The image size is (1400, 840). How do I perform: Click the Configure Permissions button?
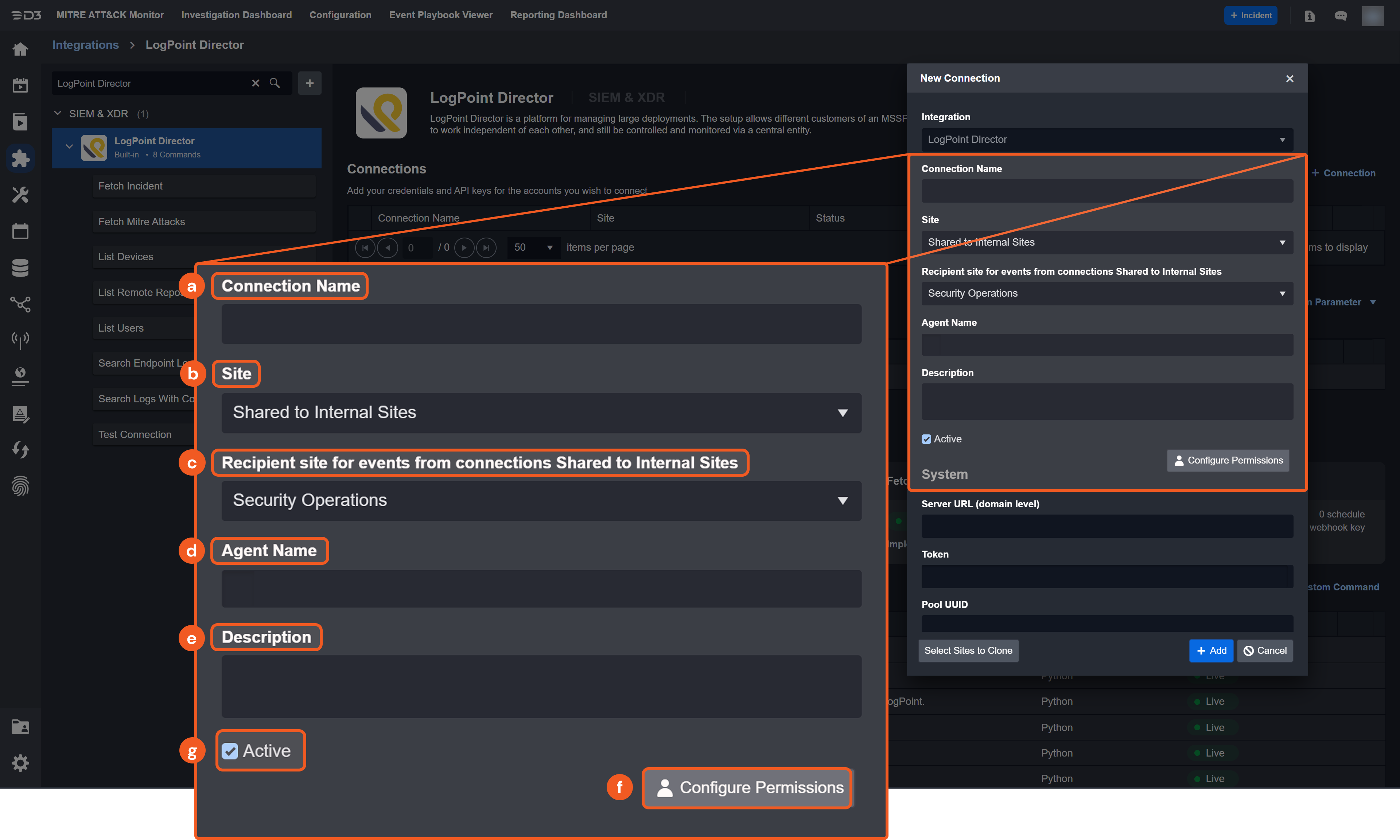pos(1228,460)
